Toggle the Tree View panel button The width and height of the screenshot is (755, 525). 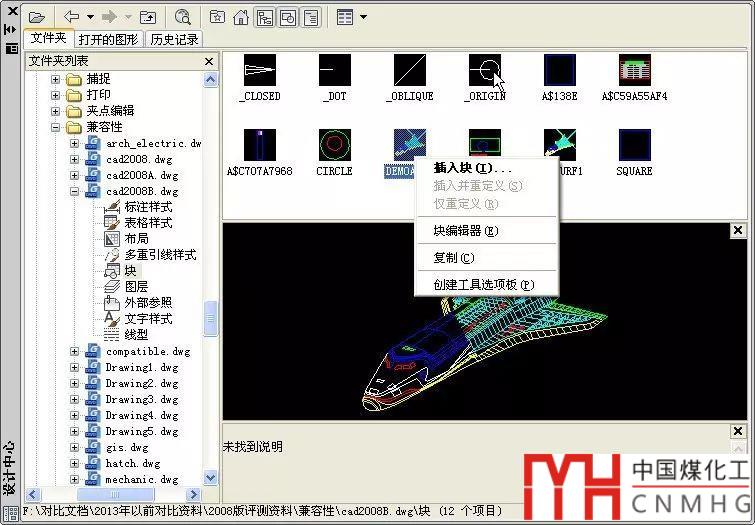point(265,17)
